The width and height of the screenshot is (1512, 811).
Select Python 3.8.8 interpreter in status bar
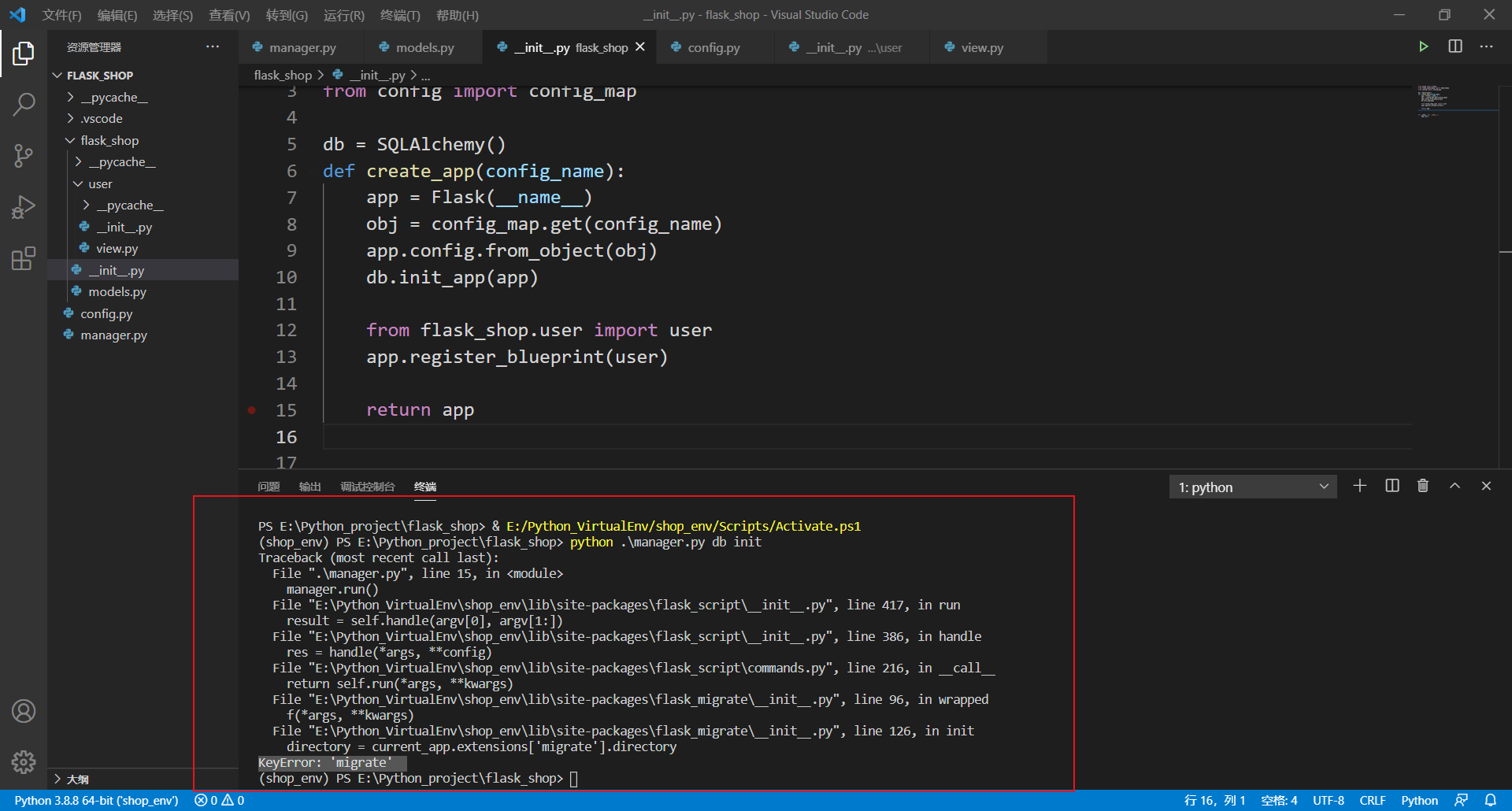pyautogui.click(x=96, y=800)
